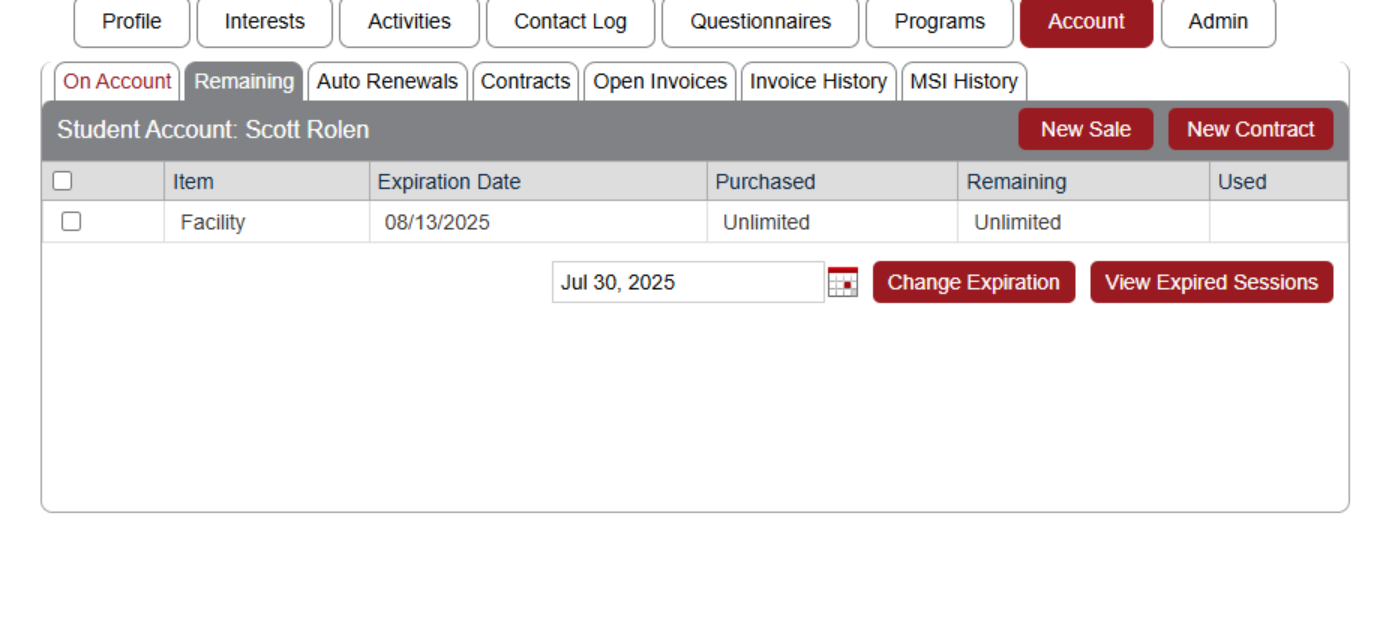Open the Programs section
The image size is (1383, 627).
[939, 22]
